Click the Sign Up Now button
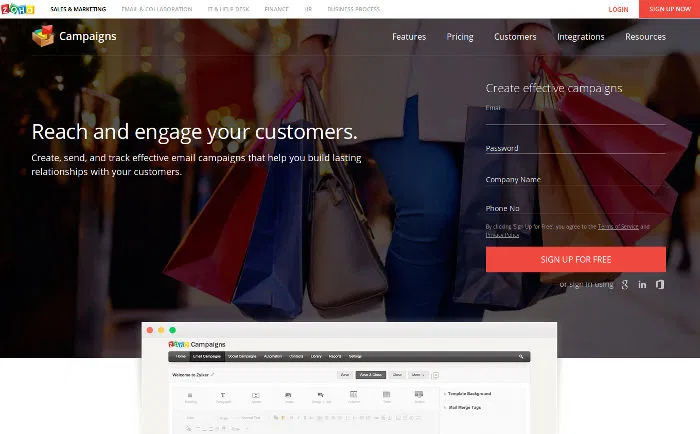This screenshot has width=700, height=434. pyautogui.click(x=670, y=9)
